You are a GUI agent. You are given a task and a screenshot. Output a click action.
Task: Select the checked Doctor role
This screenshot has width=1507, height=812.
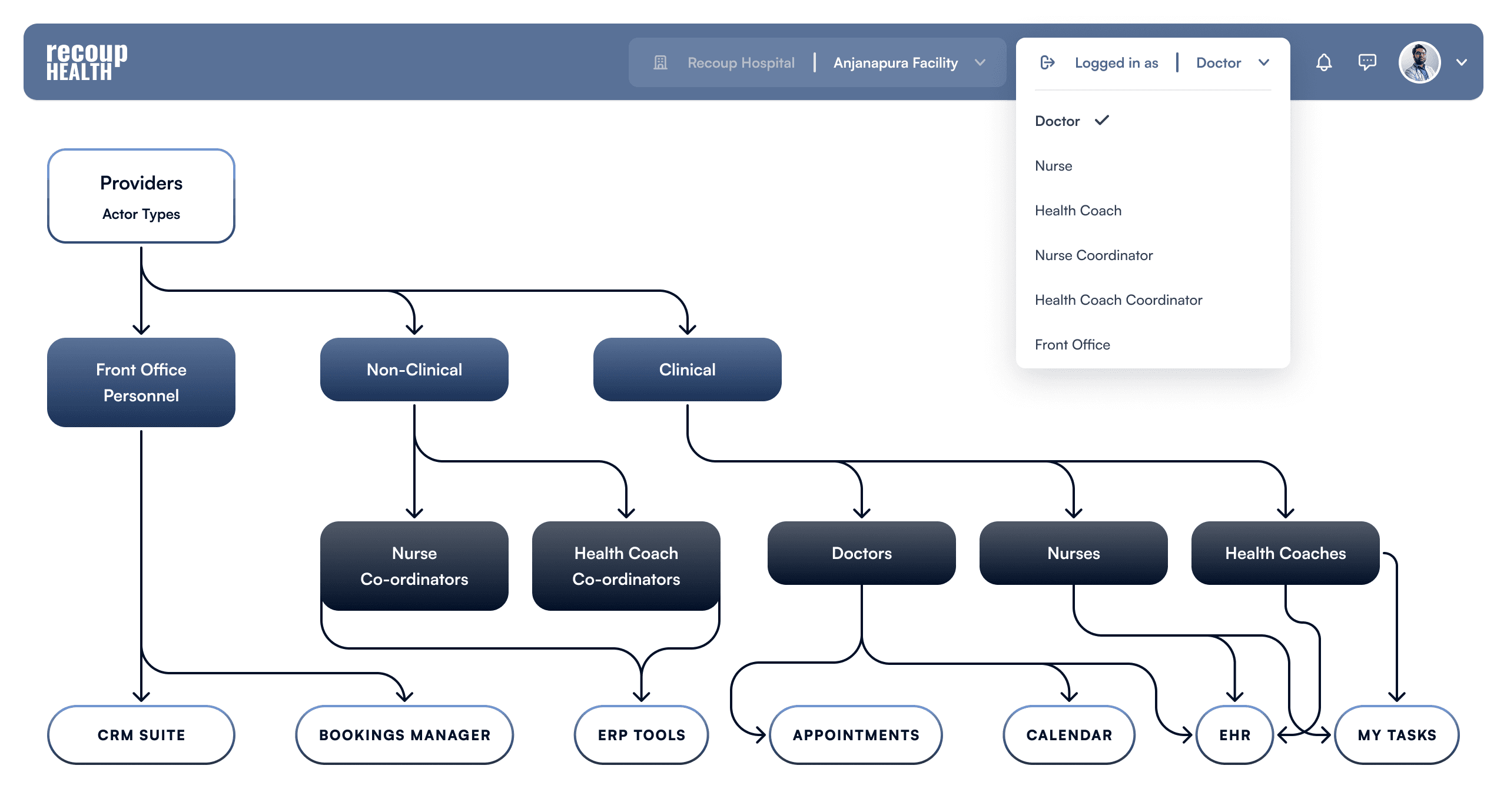pyautogui.click(x=1057, y=121)
